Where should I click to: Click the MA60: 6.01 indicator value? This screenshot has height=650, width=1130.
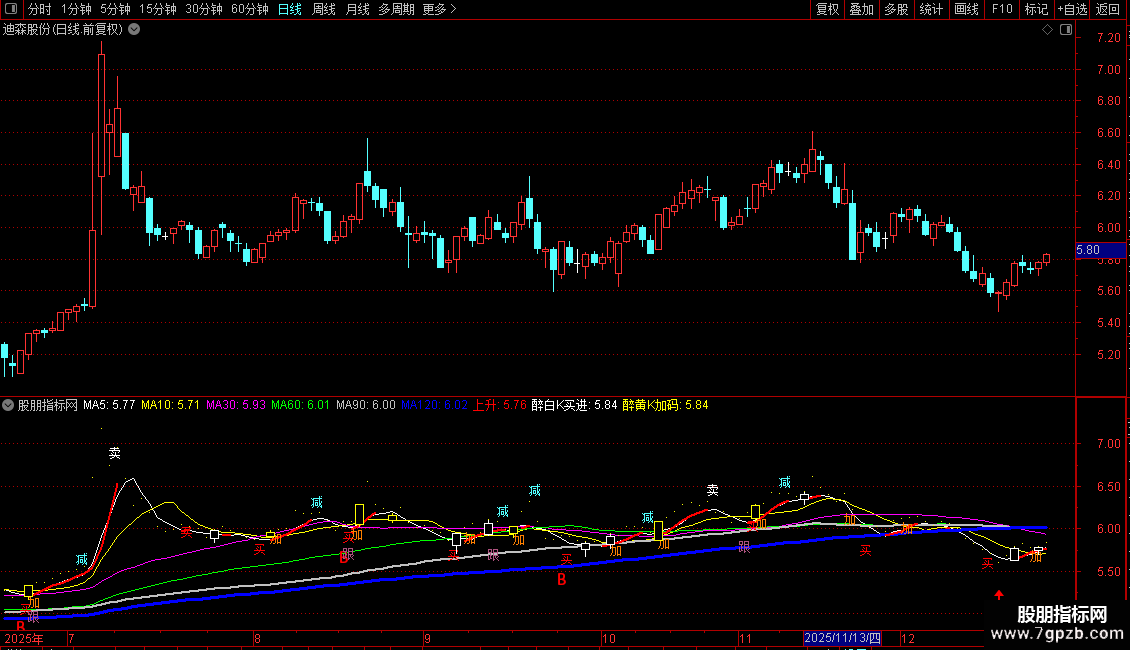(x=300, y=405)
